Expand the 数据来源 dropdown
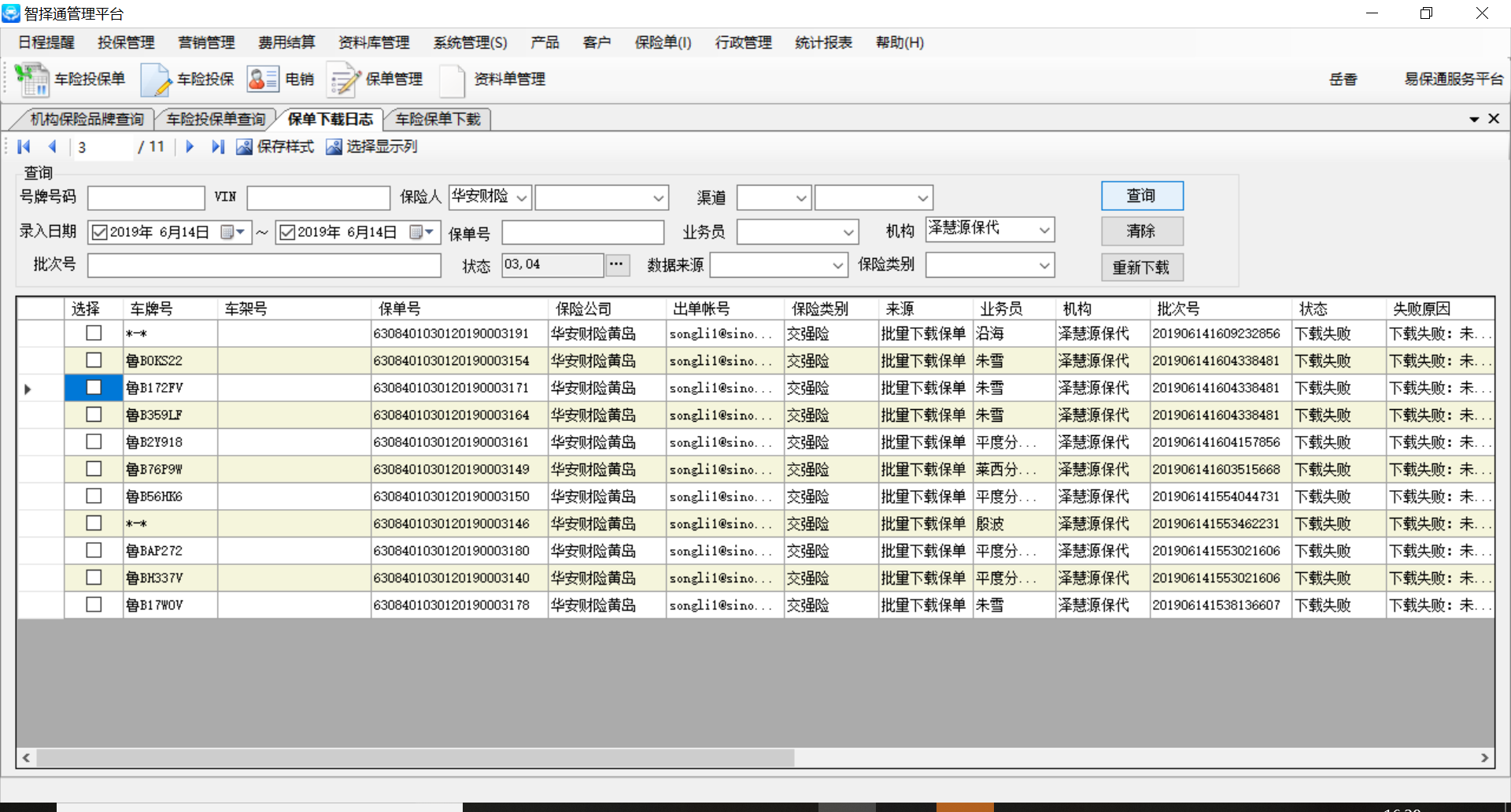This screenshot has width=1511, height=812. (x=837, y=266)
